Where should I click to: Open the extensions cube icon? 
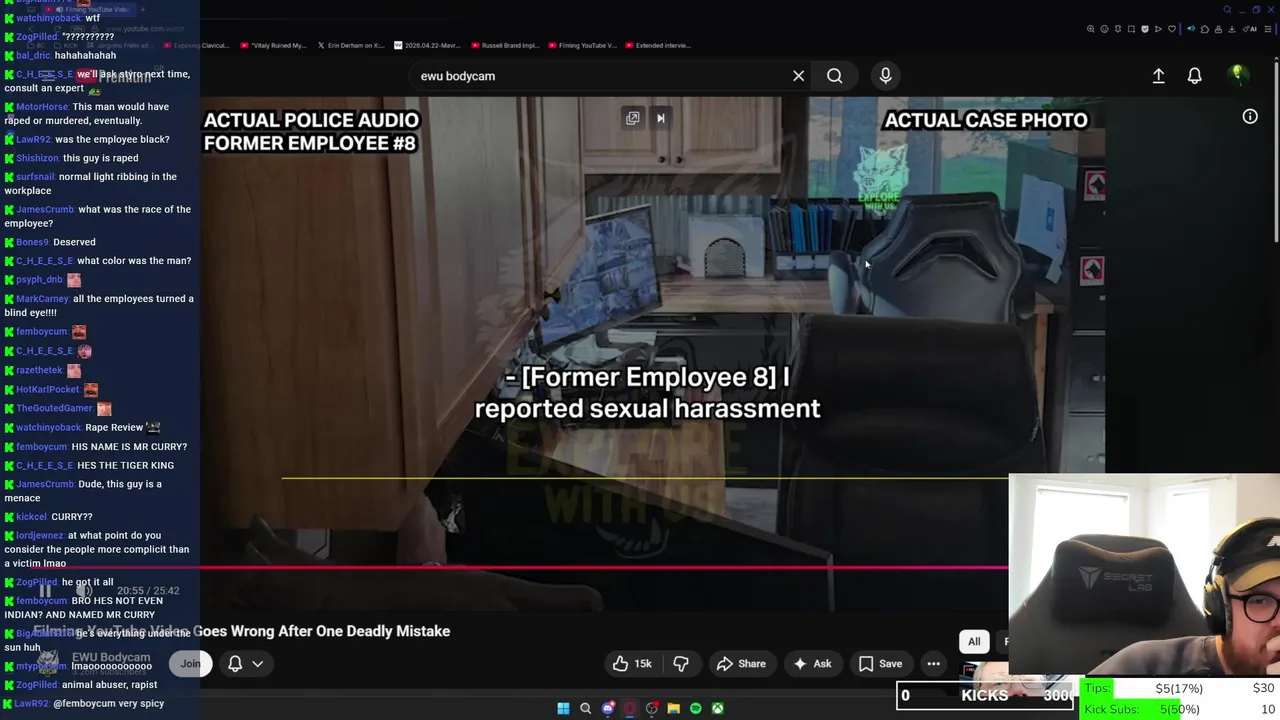(1205, 29)
